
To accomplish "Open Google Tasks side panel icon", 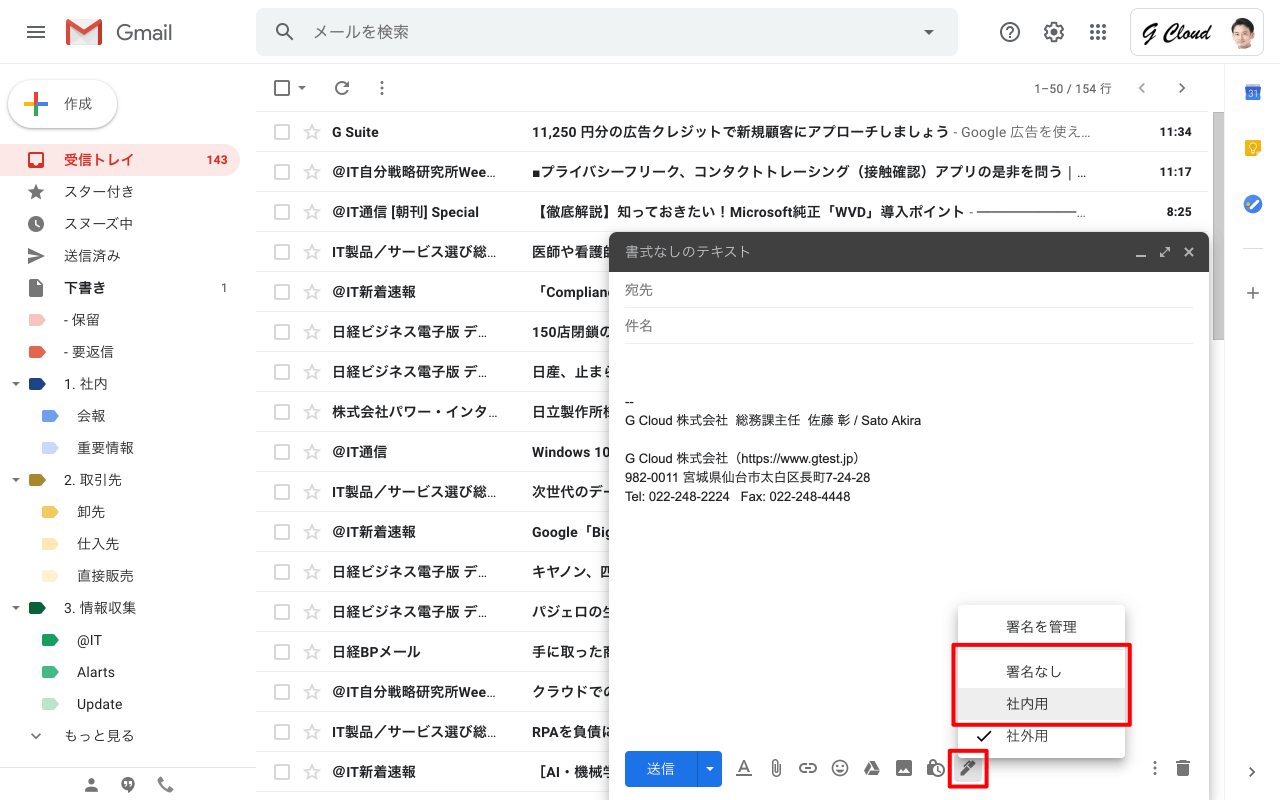I will 1252,203.
